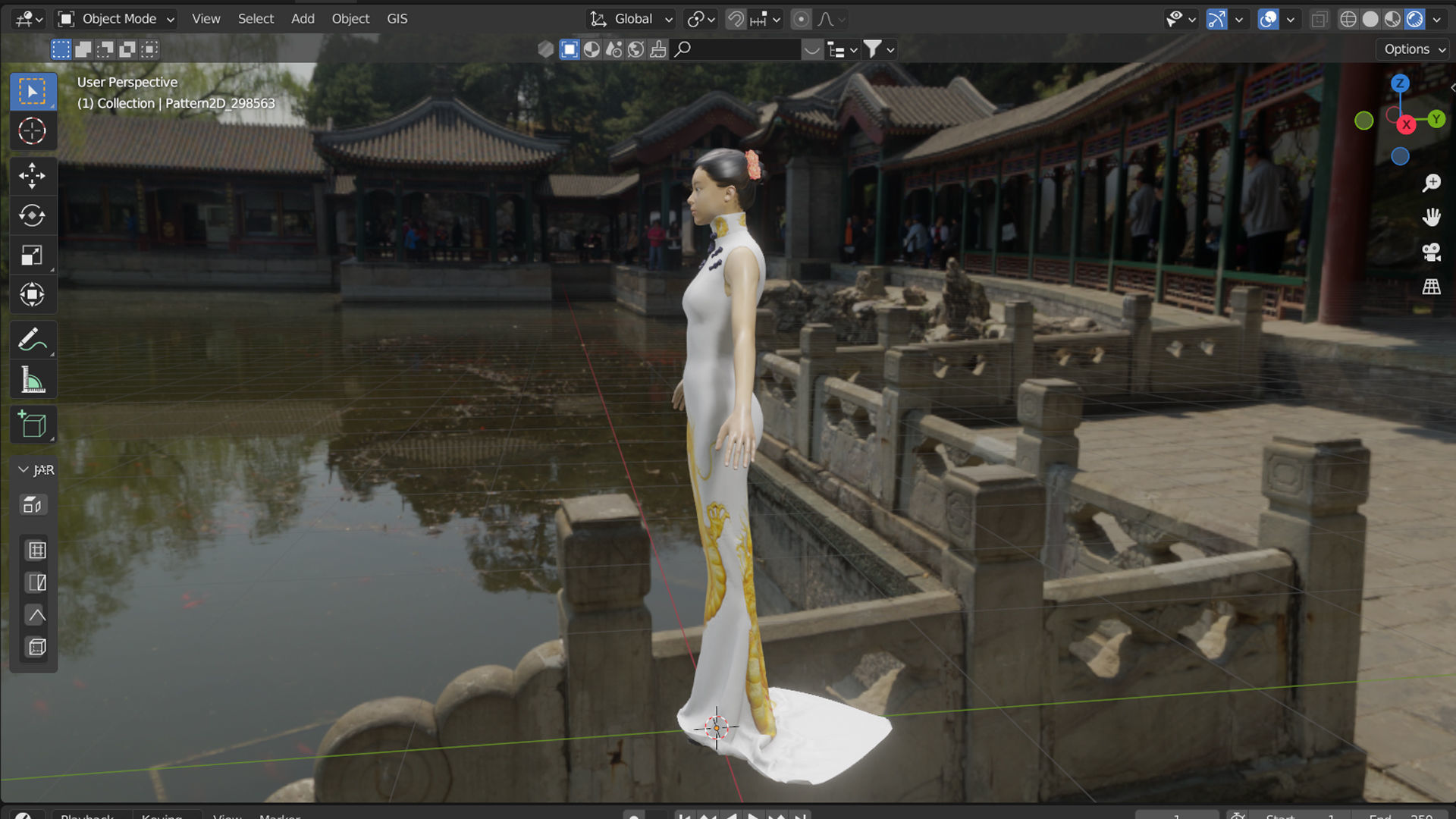The height and width of the screenshot is (819, 1456).
Task: Select the Add Cube tool
Action: (x=33, y=425)
